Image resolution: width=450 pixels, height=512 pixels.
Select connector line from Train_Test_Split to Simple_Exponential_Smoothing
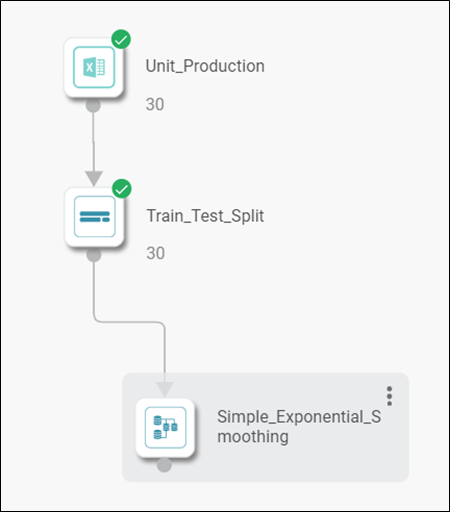click(130, 322)
